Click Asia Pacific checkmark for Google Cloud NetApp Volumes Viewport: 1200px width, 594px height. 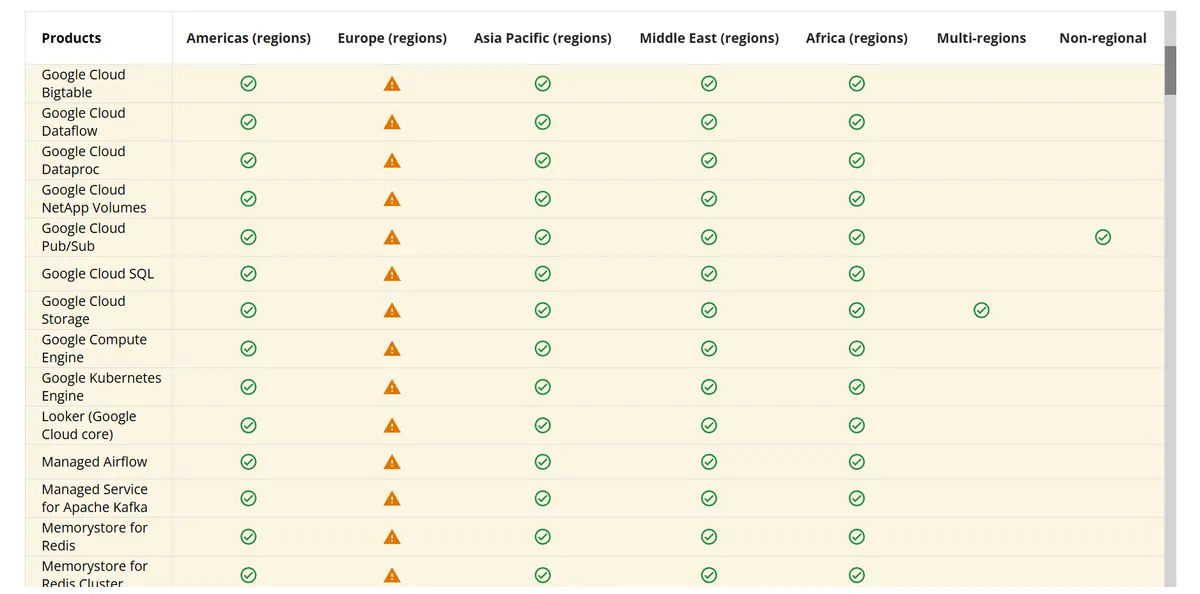(x=543, y=199)
